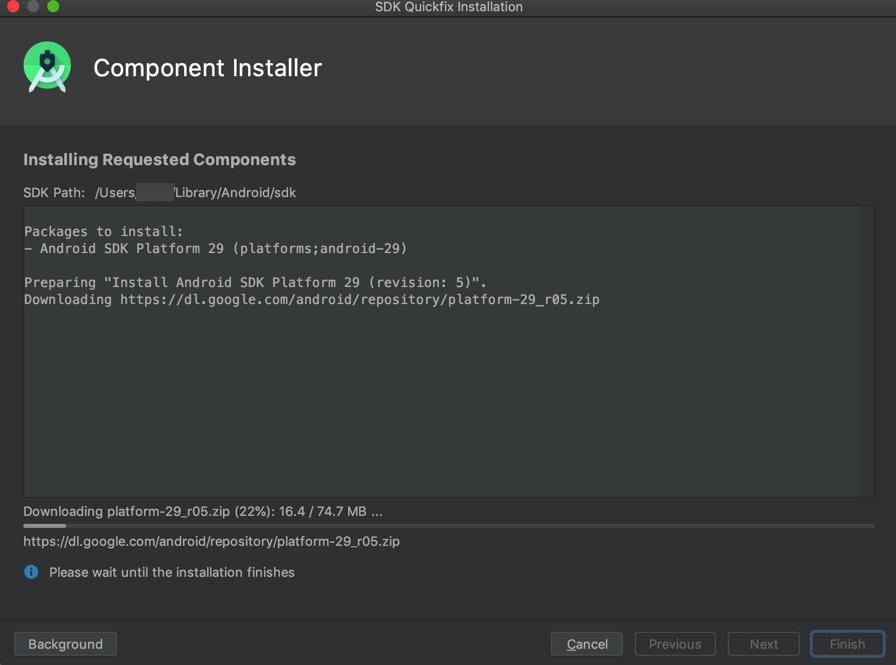Click the blue info icon
Screen dimensions: 896x665
(31, 572)
